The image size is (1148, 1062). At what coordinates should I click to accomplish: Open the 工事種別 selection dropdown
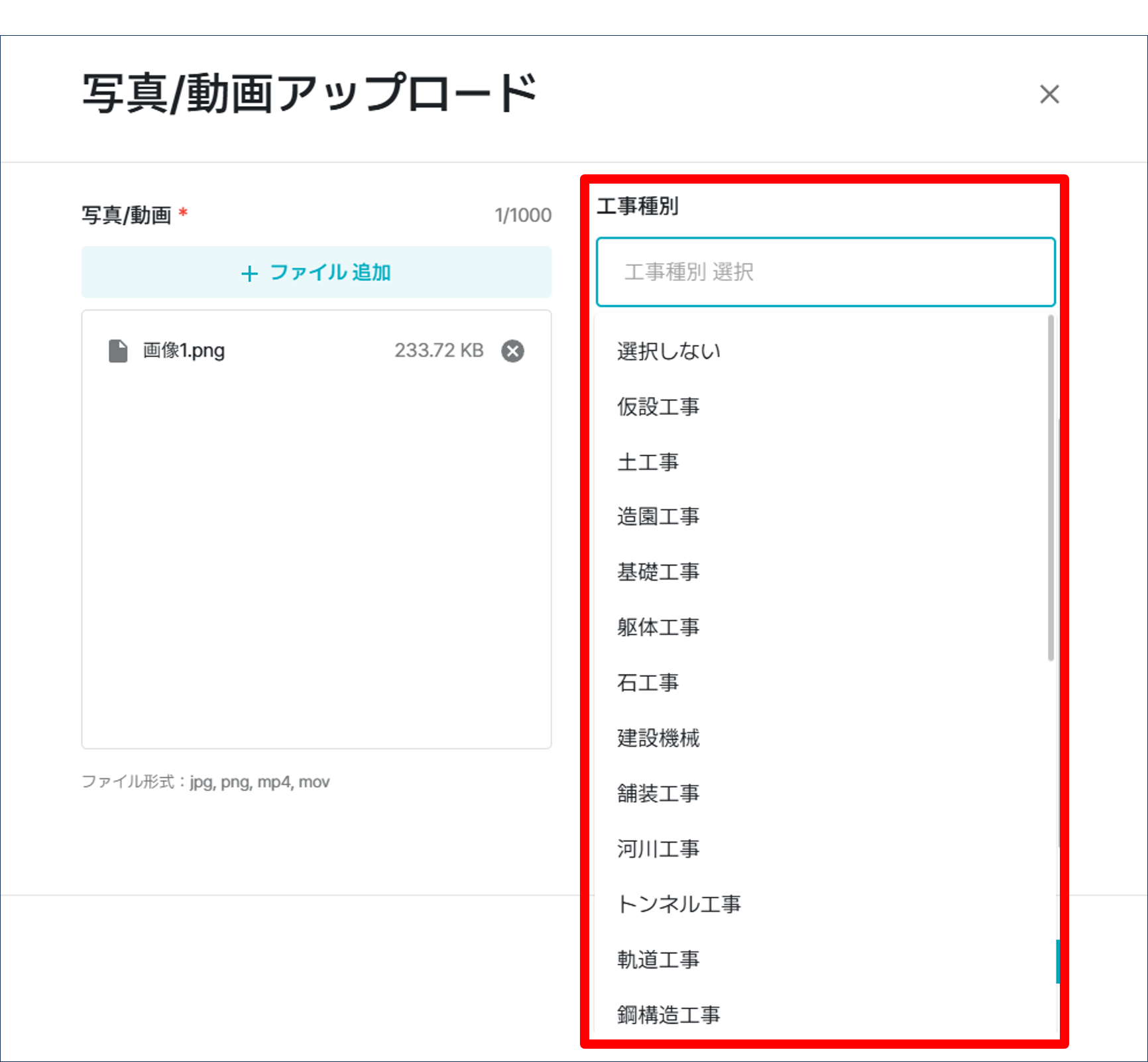click(825, 272)
